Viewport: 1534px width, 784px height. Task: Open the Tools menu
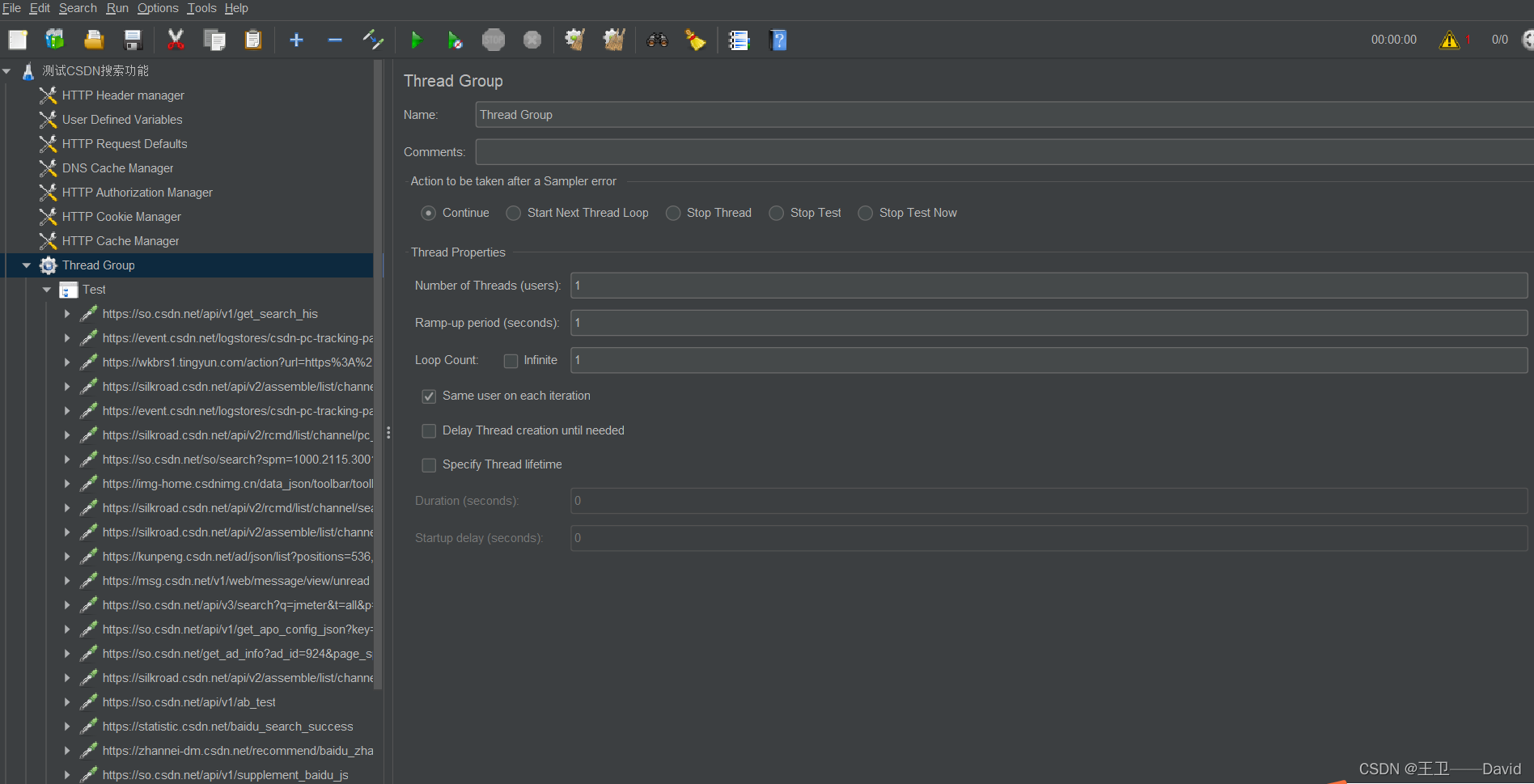pyautogui.click(x=201, y=8)
